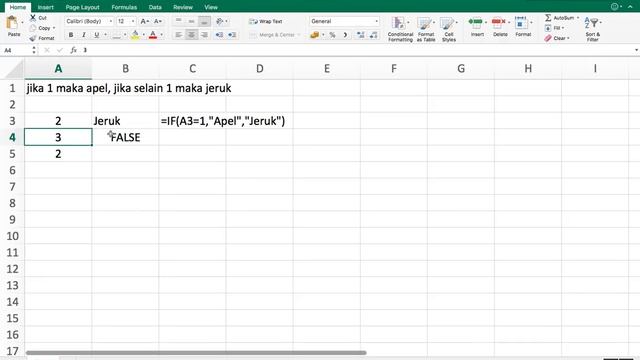
Task: Open AutoSum dropdown arrow
Action: pyautogui.click(x=578, y=18)
